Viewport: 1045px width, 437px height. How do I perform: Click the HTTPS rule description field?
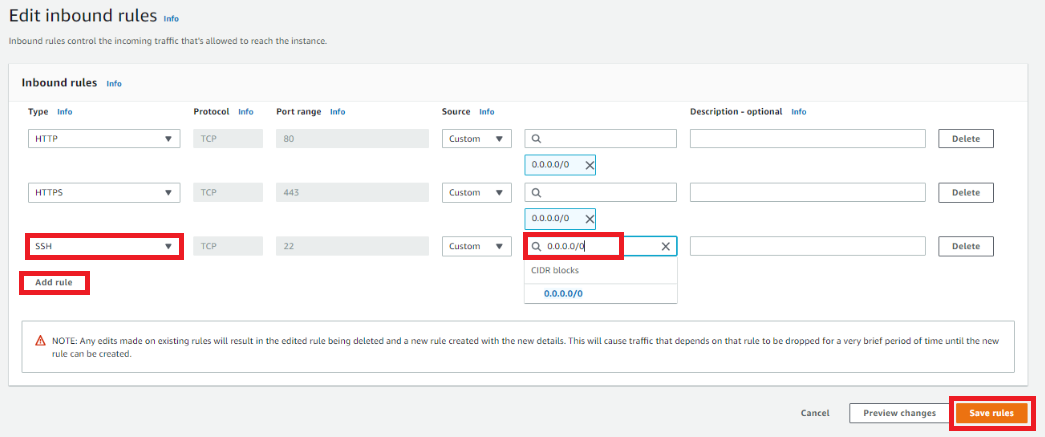click(x=807, y=192)
